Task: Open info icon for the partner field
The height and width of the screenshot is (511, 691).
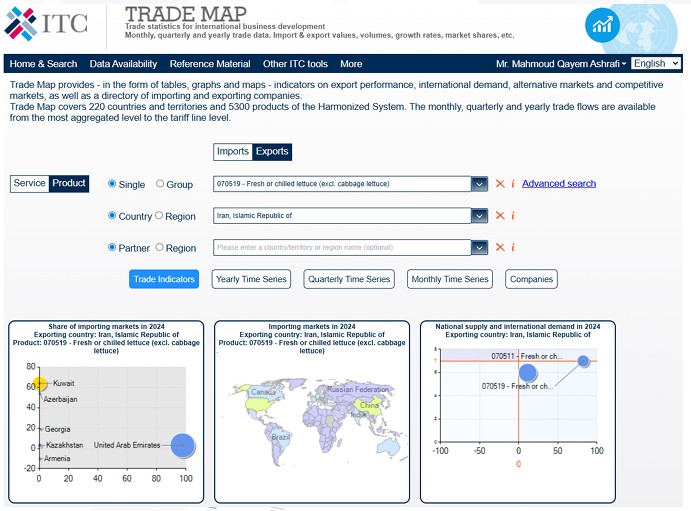Action: click(x=513, y=247)
